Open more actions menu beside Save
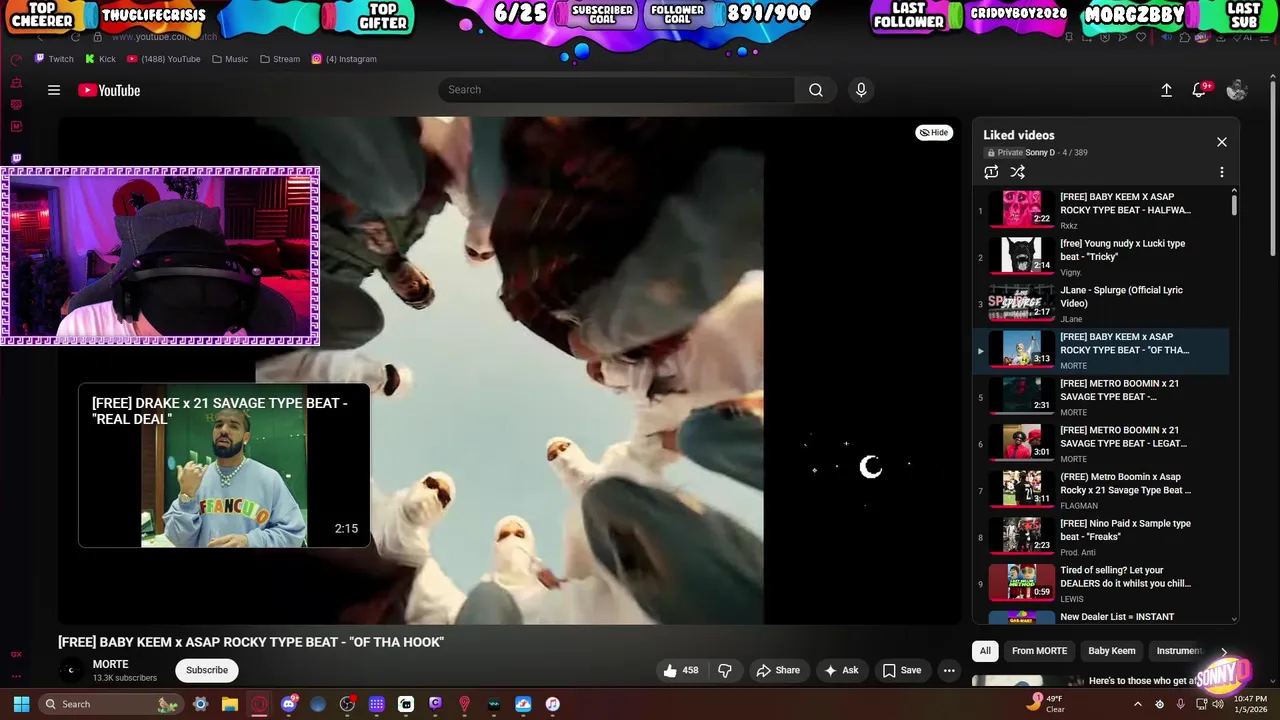This screenshot has width=1280, height=720. pyautogui.click(x=949, y=670)
